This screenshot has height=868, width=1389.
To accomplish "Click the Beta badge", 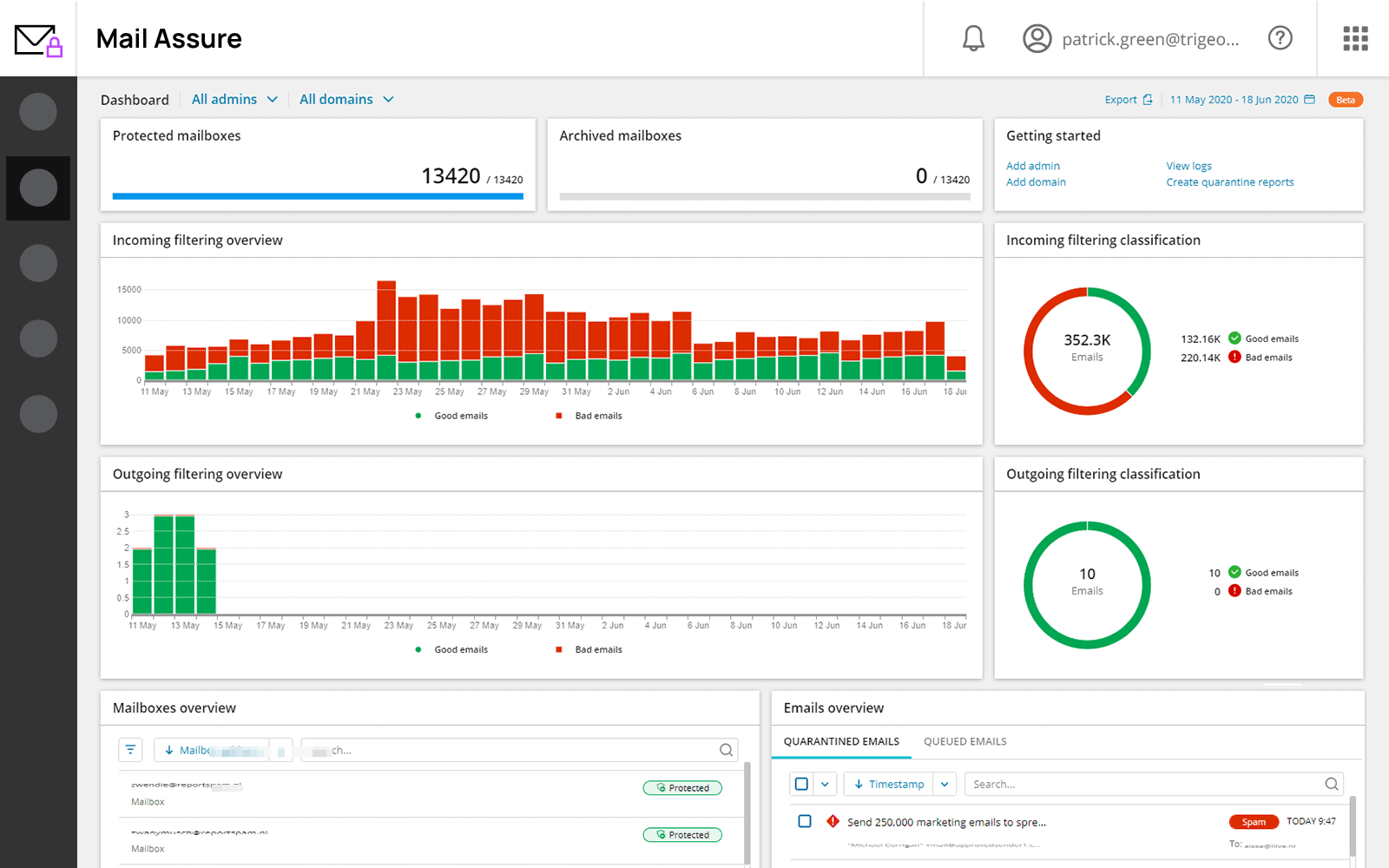I will pos(1346,100).
